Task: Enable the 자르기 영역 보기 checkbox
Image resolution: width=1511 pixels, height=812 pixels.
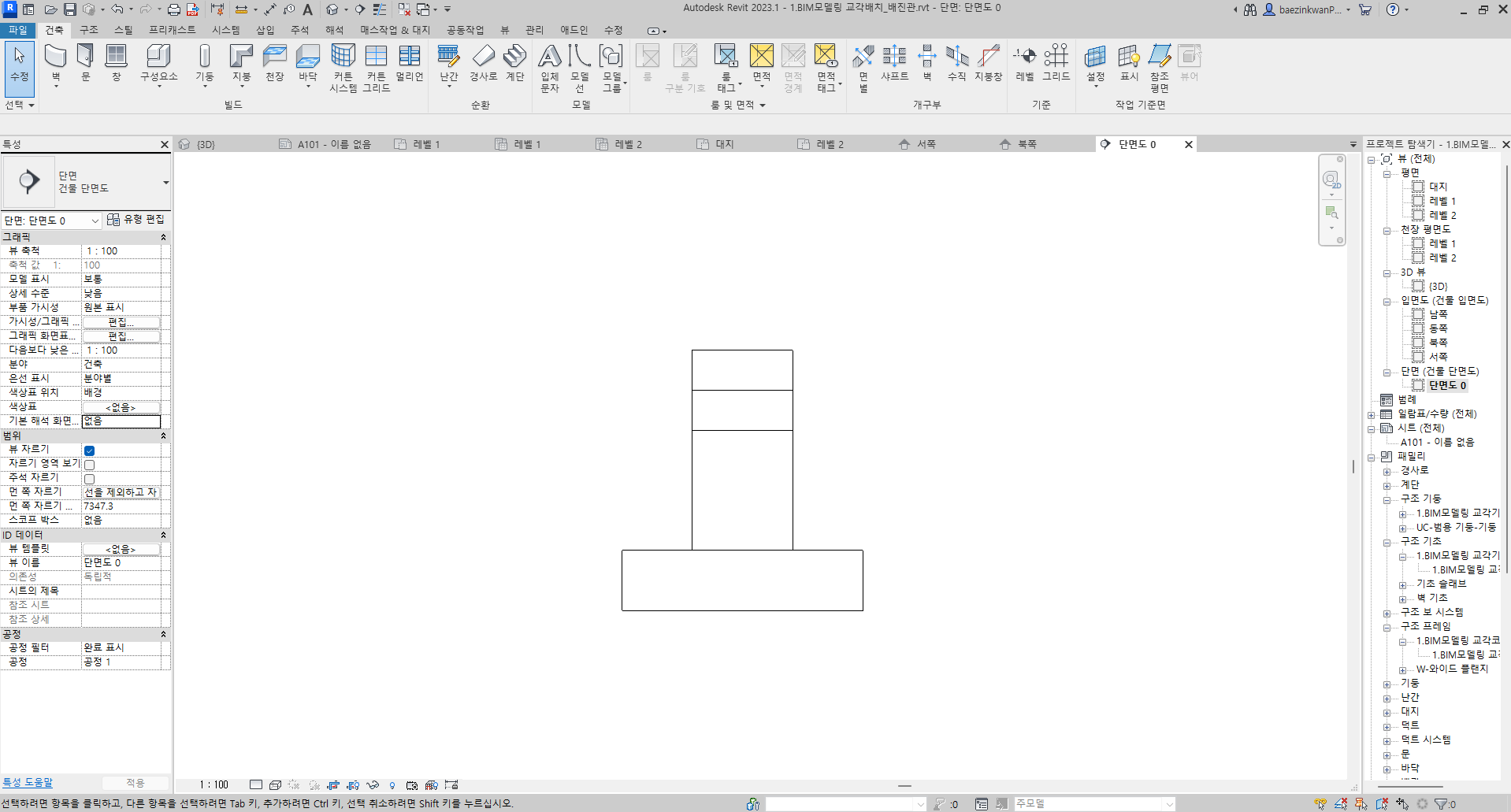Action: pyautogui.click(x=90, y=465)
